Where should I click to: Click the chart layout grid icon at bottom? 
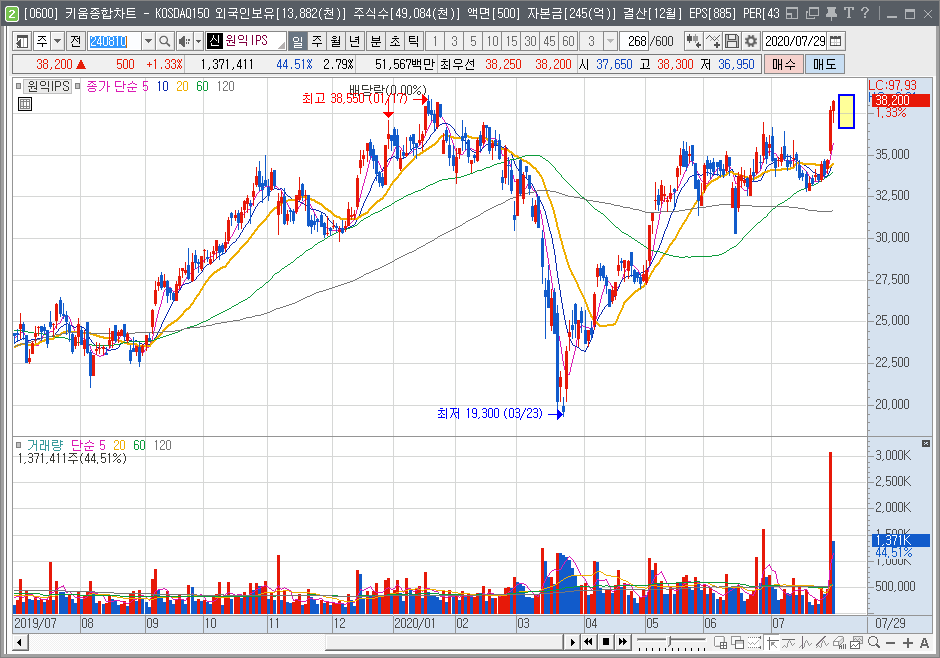[x=721, y=642]
